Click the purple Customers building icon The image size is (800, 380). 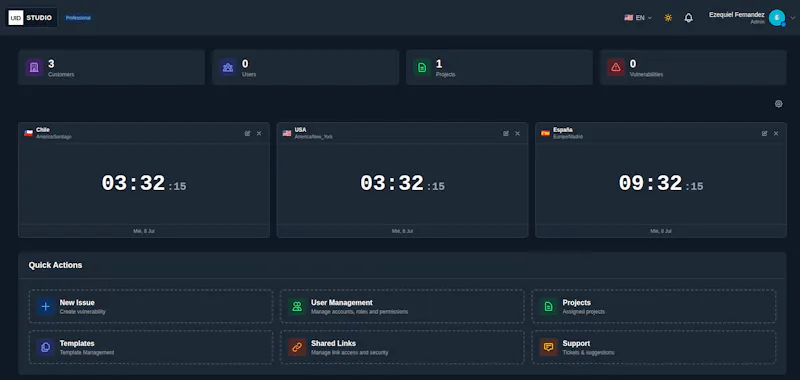click(34, 67)
